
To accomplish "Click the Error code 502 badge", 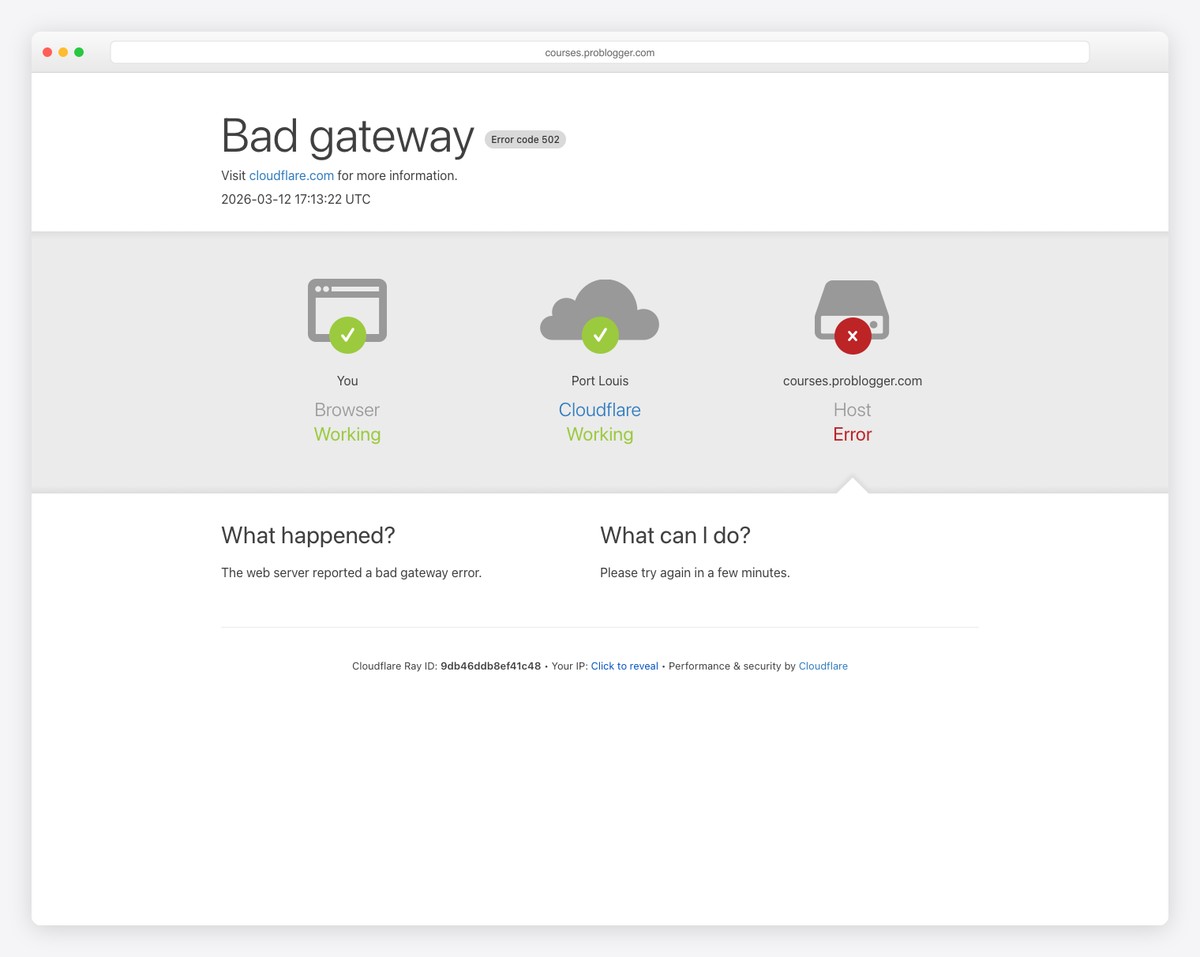I will (525, 140).
